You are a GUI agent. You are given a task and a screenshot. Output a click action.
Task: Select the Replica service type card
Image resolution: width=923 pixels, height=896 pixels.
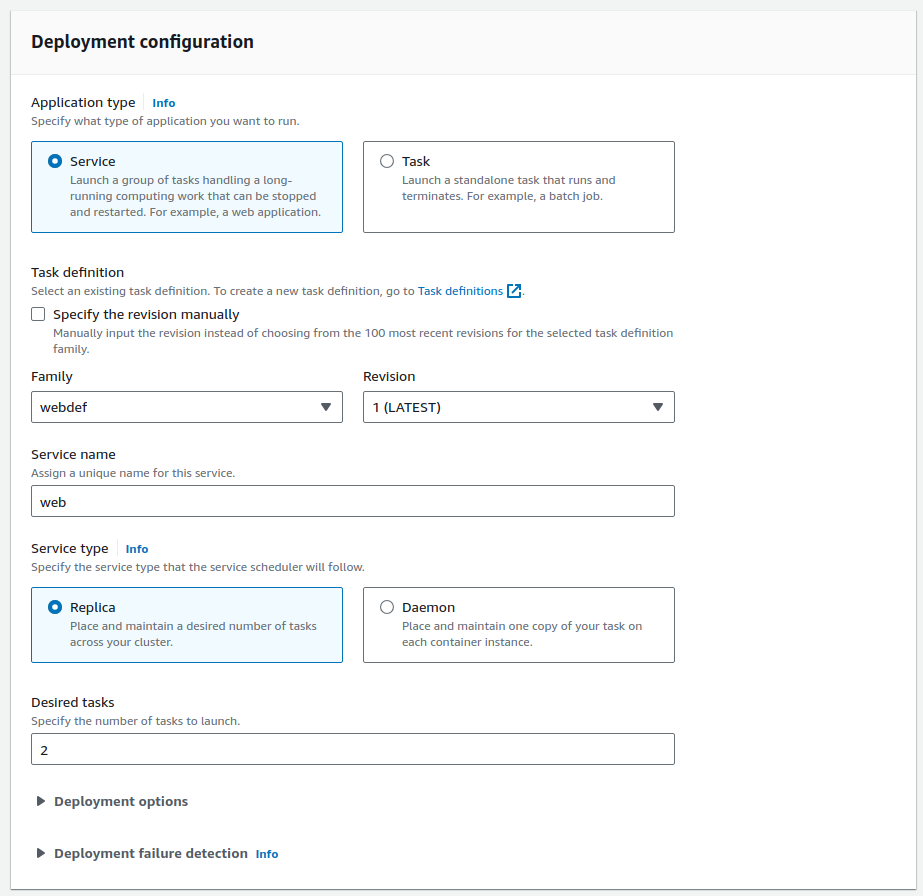186,624
